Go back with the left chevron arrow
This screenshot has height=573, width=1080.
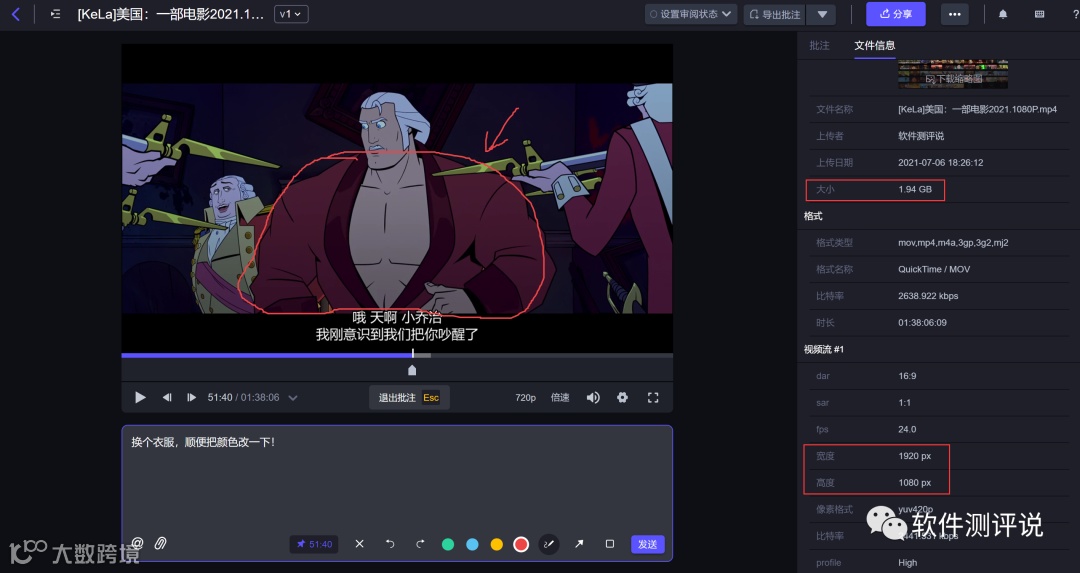[x=16, y=14]
